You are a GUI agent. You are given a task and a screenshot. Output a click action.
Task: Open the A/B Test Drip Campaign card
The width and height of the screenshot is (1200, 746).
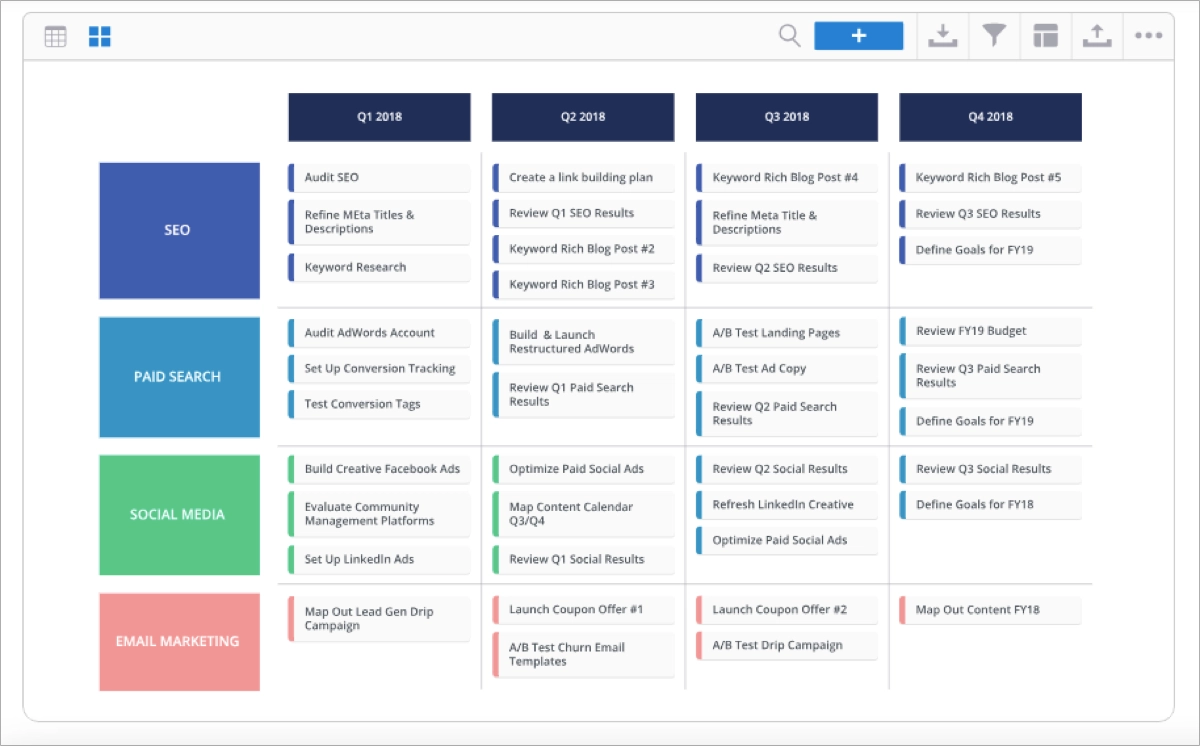point(786,645)
